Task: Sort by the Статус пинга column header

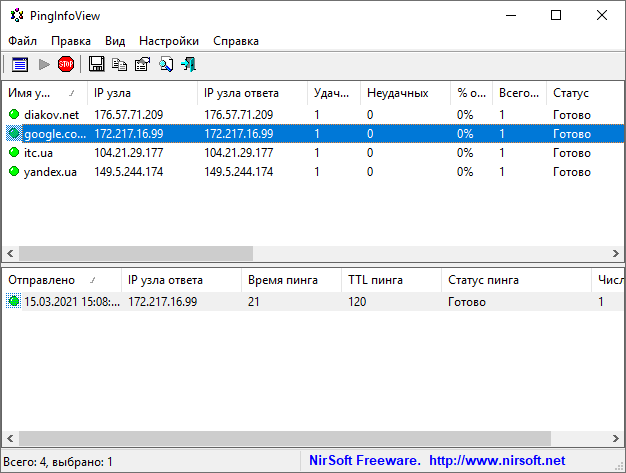Action: click(x=517, y=280)
